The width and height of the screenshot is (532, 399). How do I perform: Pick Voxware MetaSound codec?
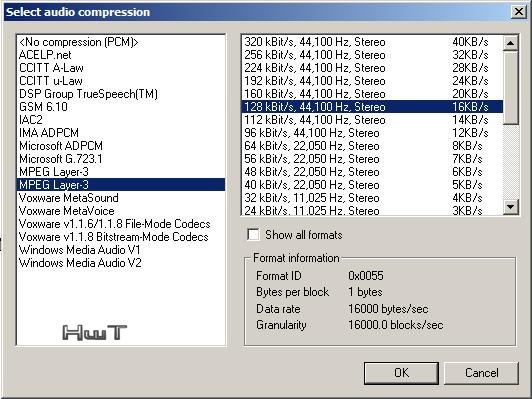click(x=120, y=198)
